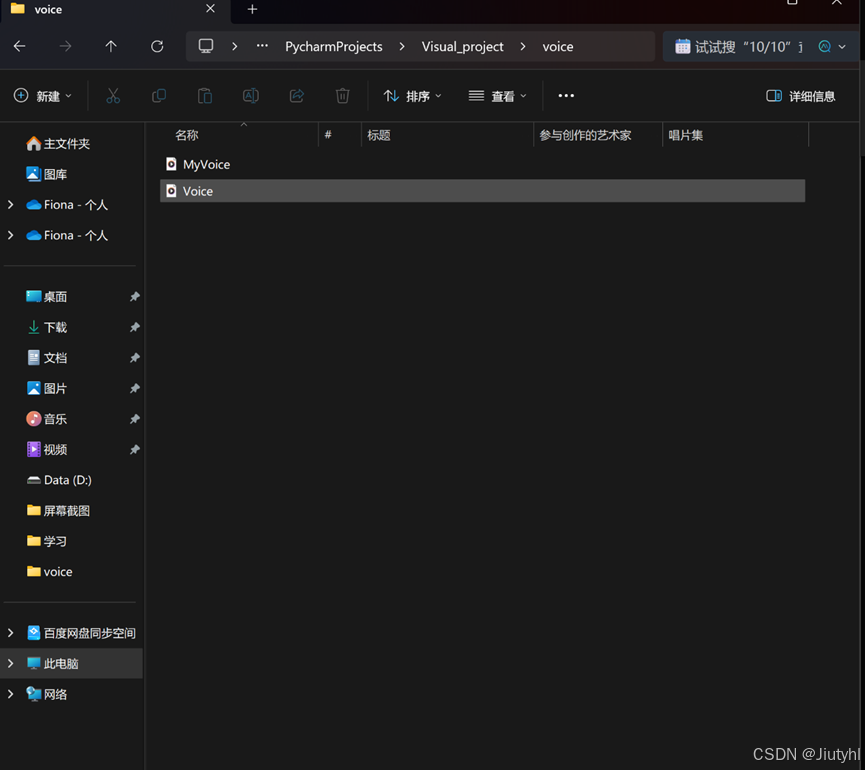Click the refresh icon next to the address bar
This screenshot has width=865, height=770.
tap(158, 46)
